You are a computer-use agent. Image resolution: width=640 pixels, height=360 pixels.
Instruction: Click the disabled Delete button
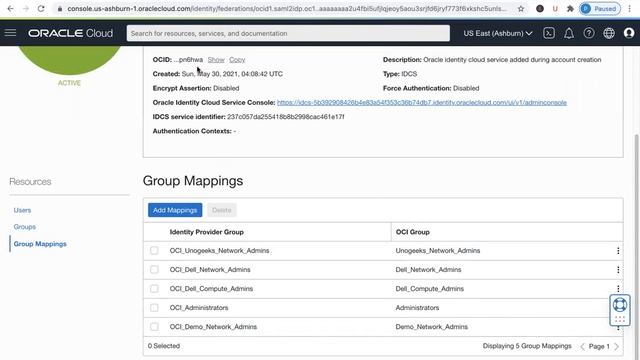[x=222, y=210]
